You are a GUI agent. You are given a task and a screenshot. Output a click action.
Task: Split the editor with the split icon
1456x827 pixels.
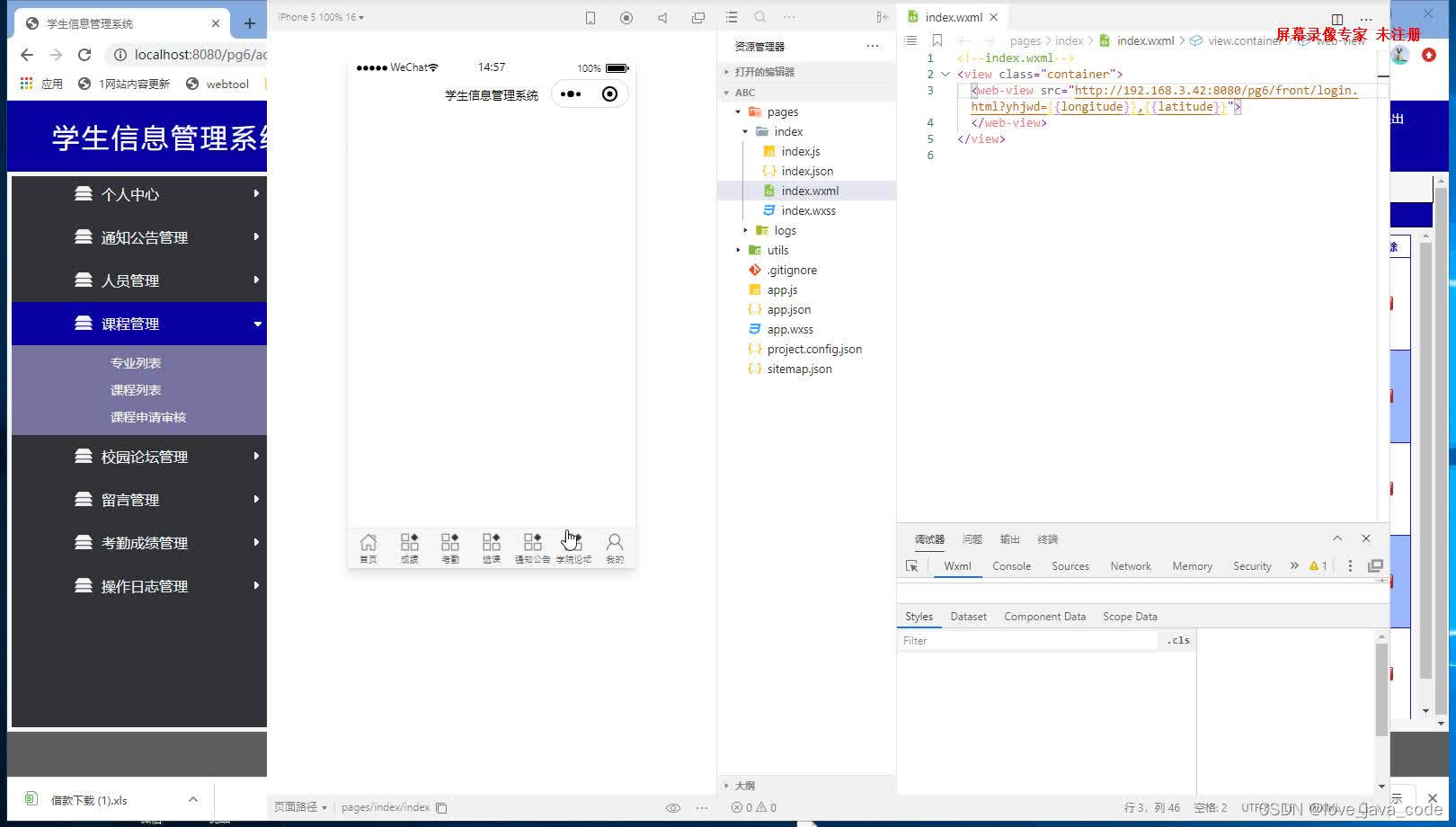pyautogui.click(x=1337, y=19)
